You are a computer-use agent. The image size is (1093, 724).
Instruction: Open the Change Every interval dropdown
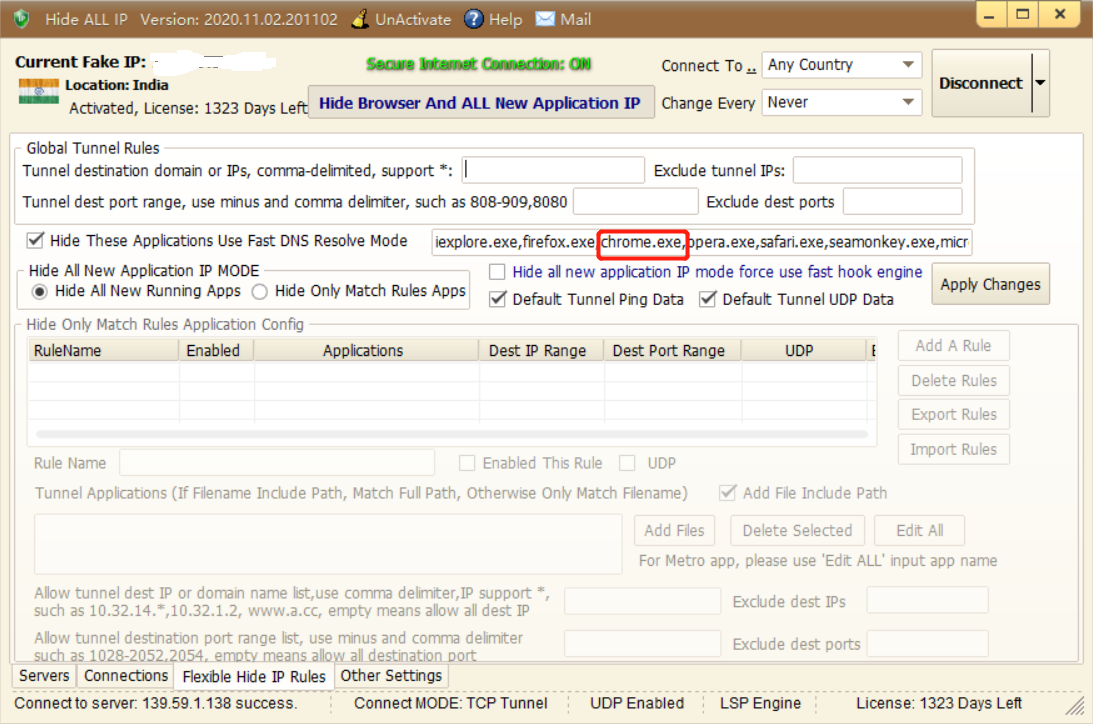pyautogui.click(x=841, y=102)
